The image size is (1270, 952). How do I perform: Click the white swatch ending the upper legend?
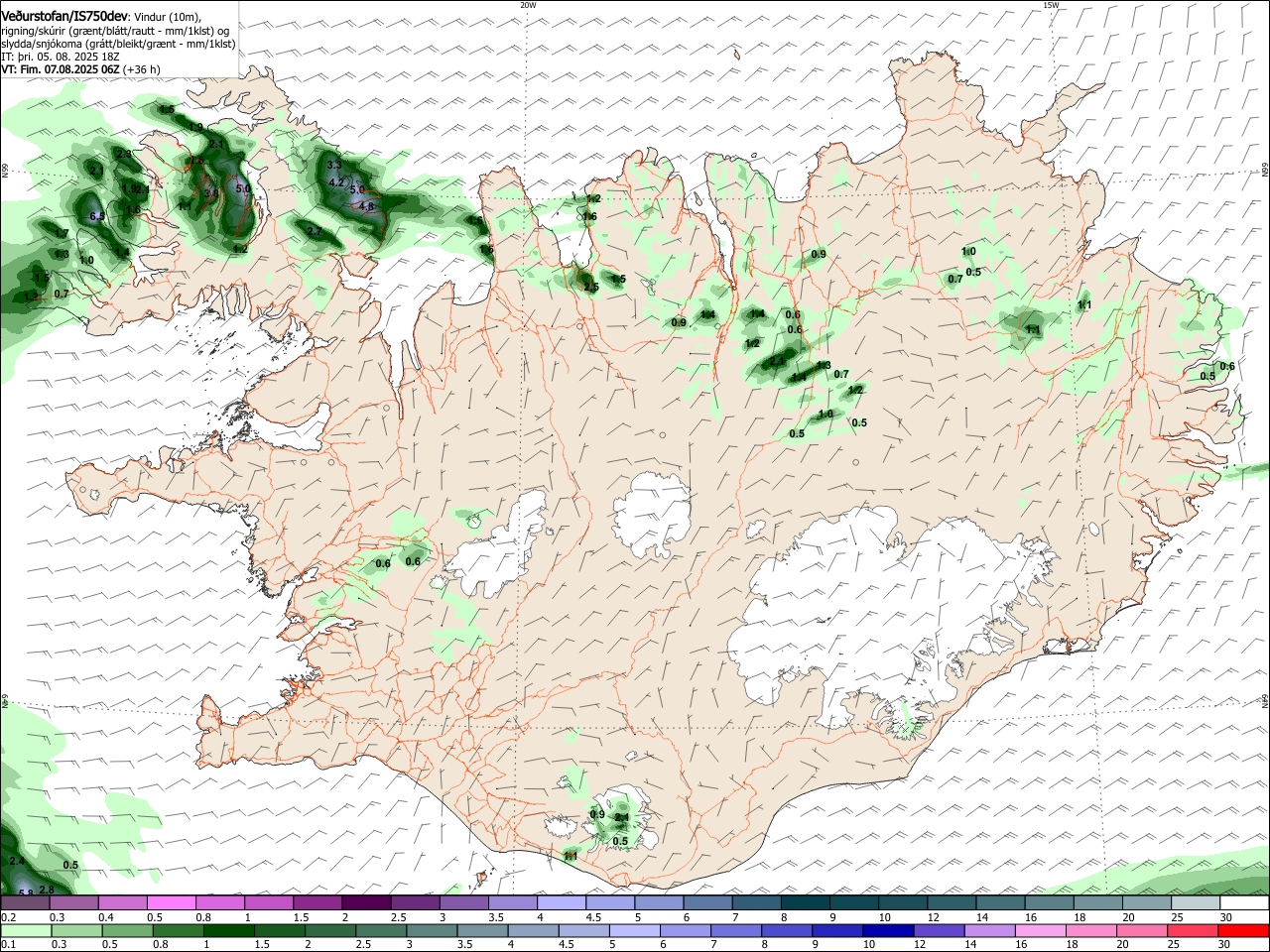click(1244, 902)
